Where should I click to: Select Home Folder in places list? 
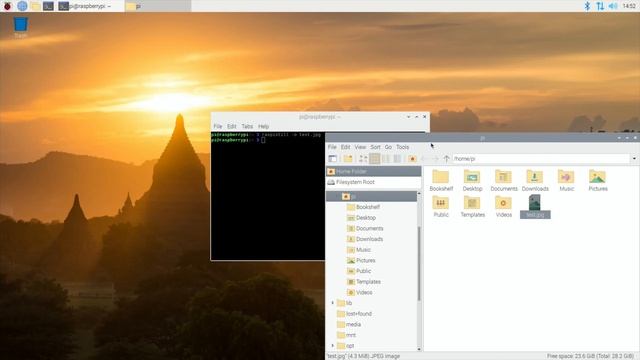click(373, 171)
